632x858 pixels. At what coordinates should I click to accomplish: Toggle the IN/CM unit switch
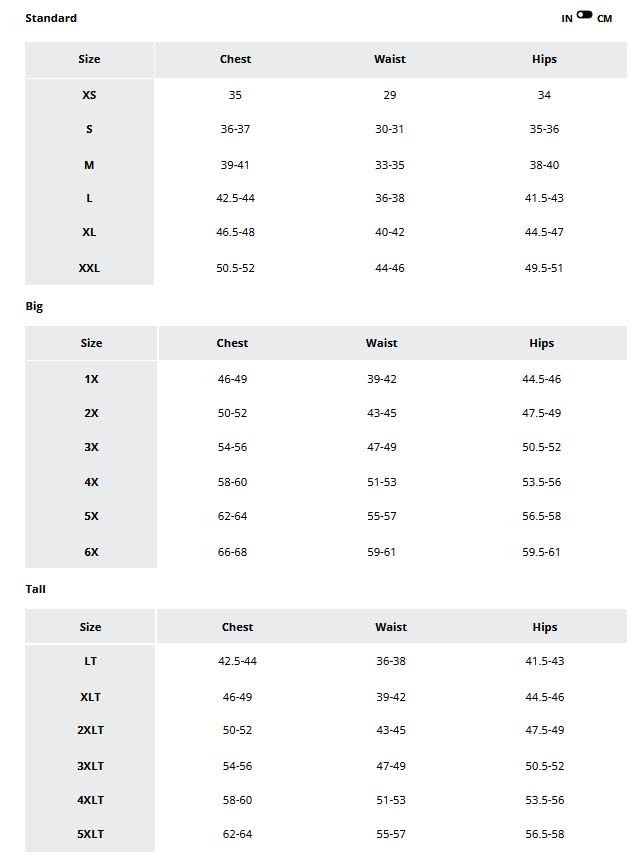click(585, 16)
